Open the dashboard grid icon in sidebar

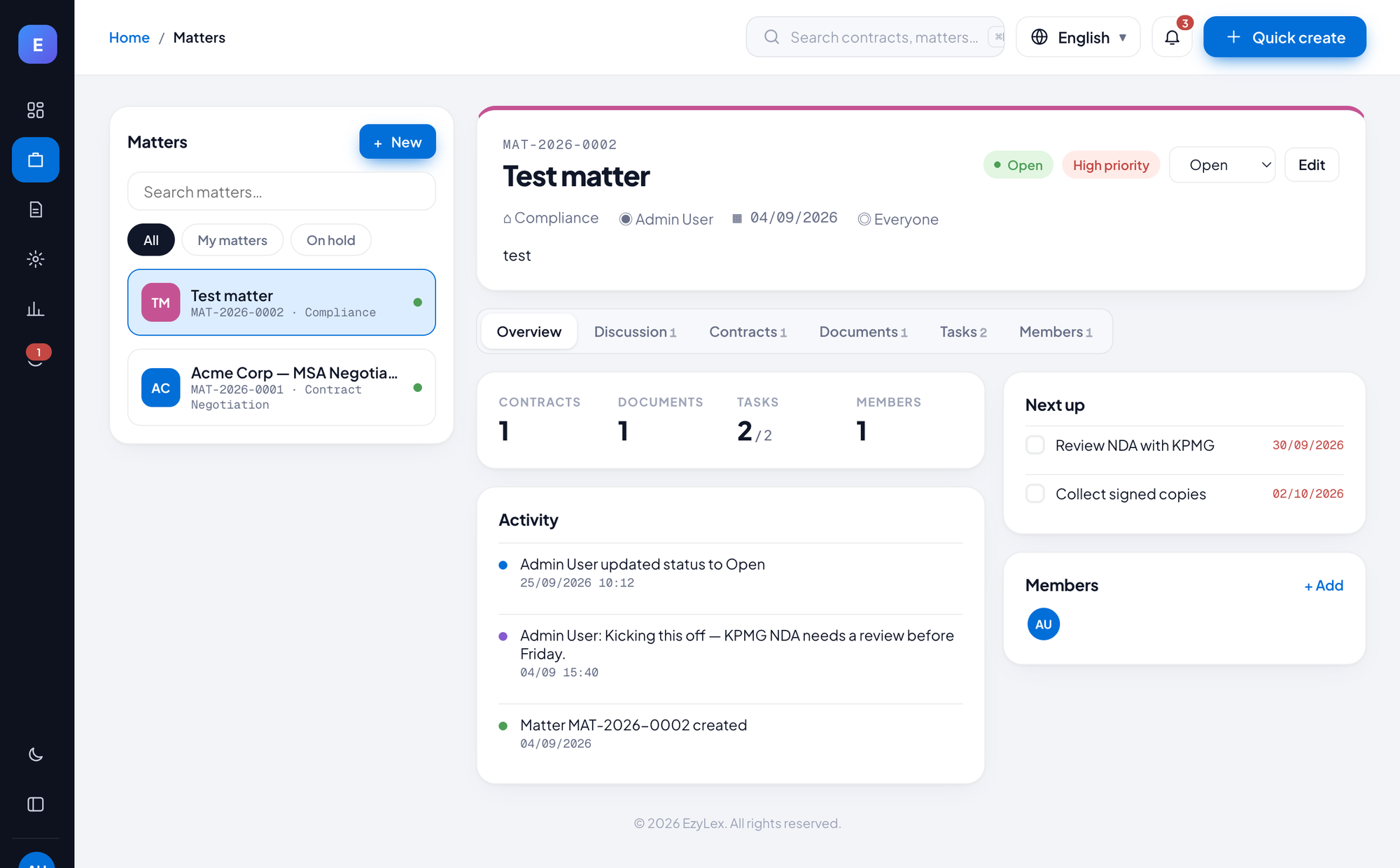pos(36,110)
